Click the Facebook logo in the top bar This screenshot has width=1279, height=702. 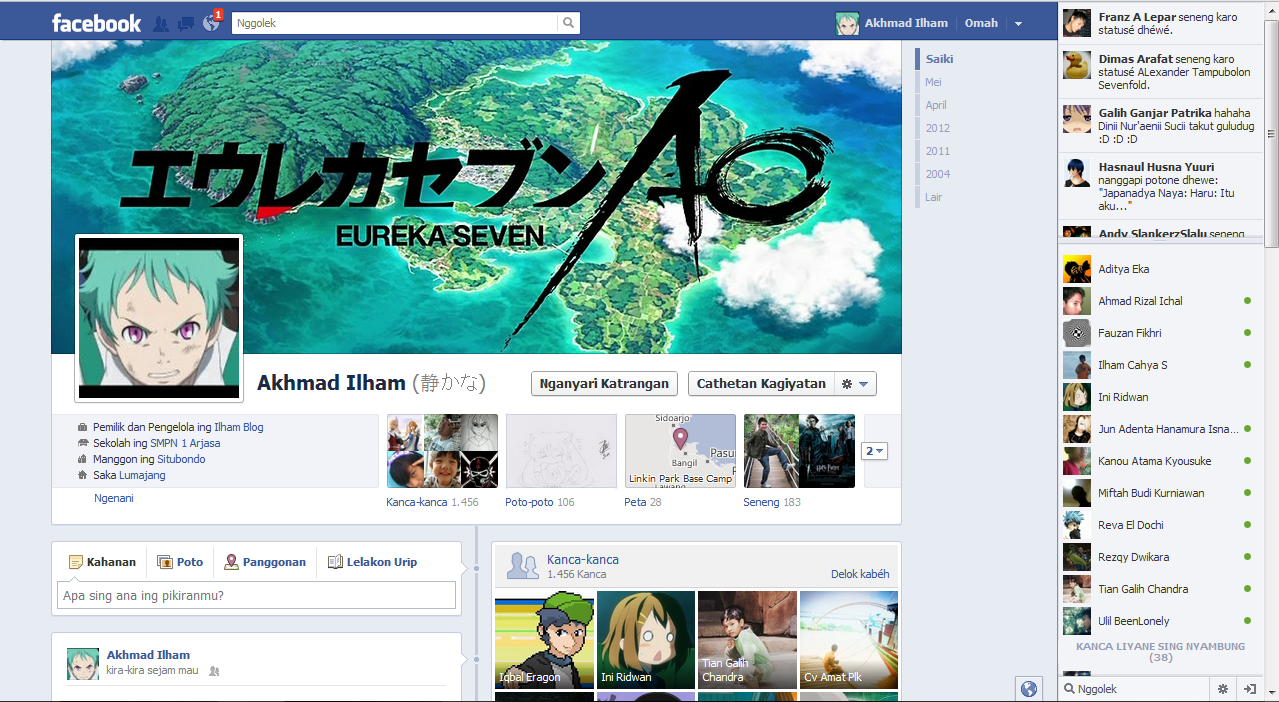[x=96, y=23]
